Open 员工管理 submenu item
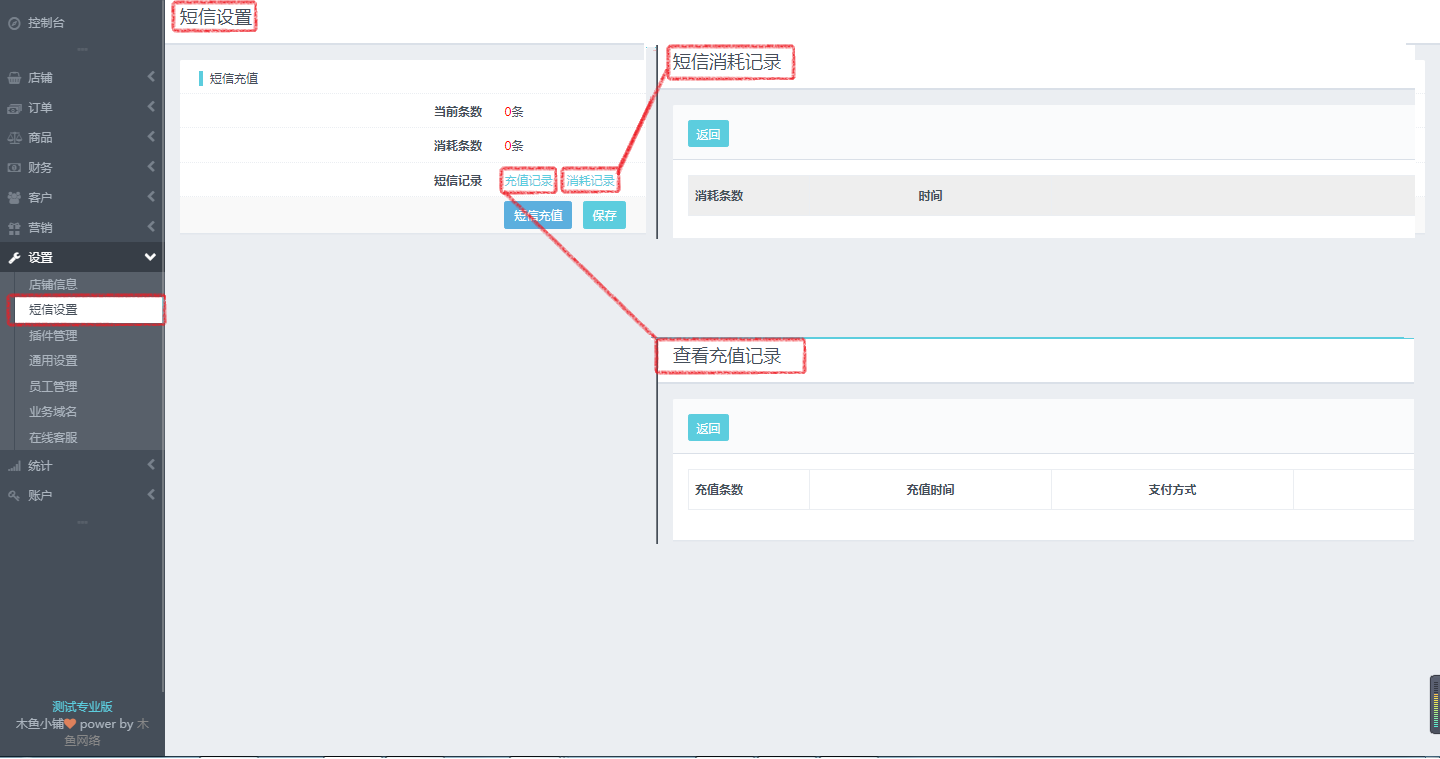Viewport: 1440px width, 759px height. (x=53, y=386)
